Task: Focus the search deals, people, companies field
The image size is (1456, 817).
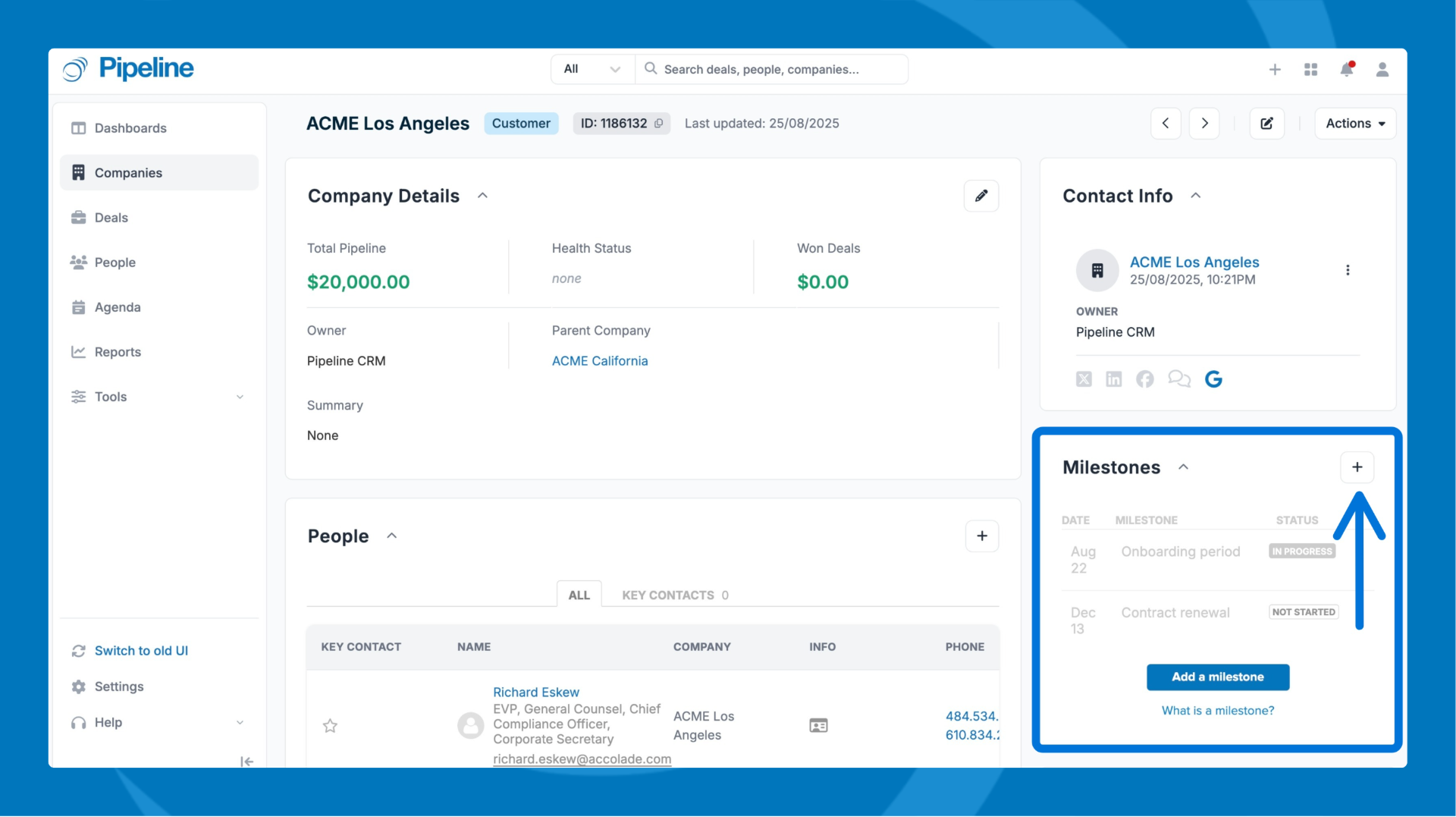Action: point(772,69)
